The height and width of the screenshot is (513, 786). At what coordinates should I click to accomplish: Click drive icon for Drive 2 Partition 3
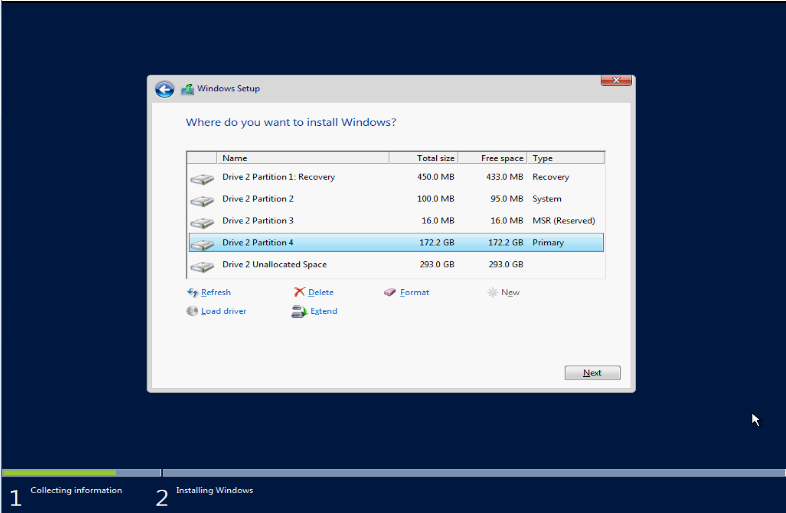(202, 222)
